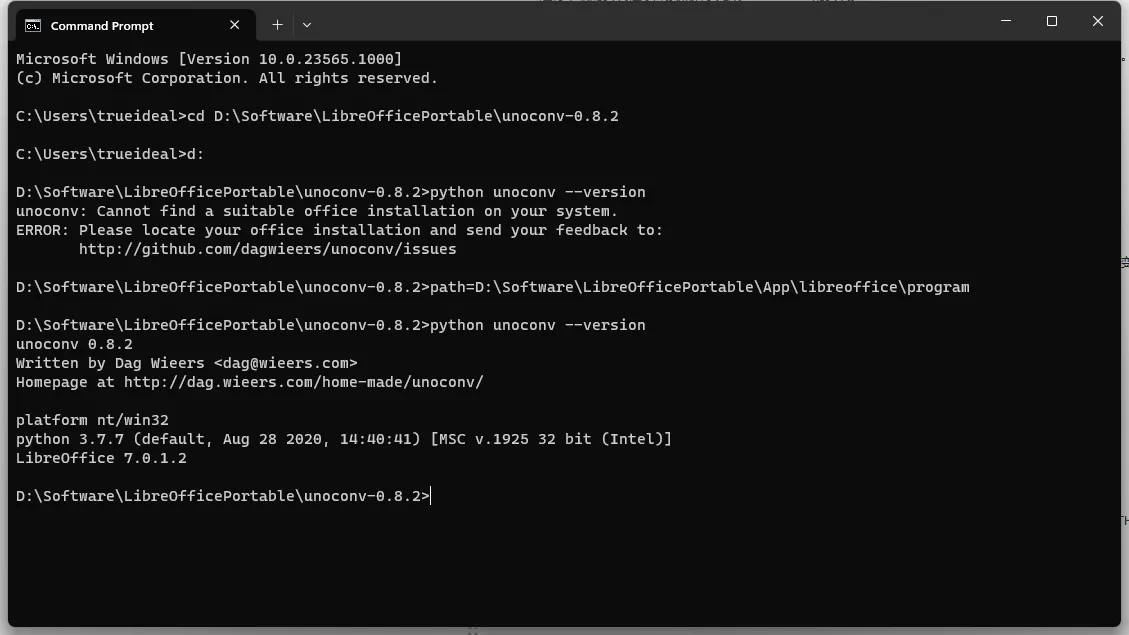Maximize the terminal window

click(x=1052, y=21)
